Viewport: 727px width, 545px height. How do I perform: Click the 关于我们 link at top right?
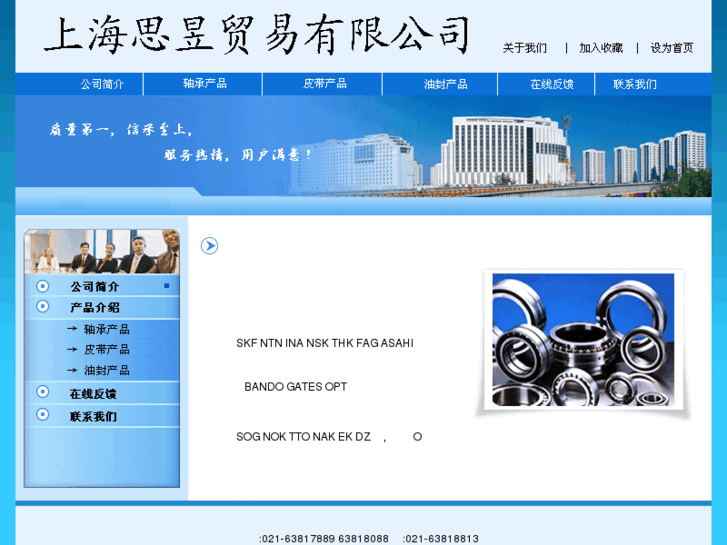[525, 48]
